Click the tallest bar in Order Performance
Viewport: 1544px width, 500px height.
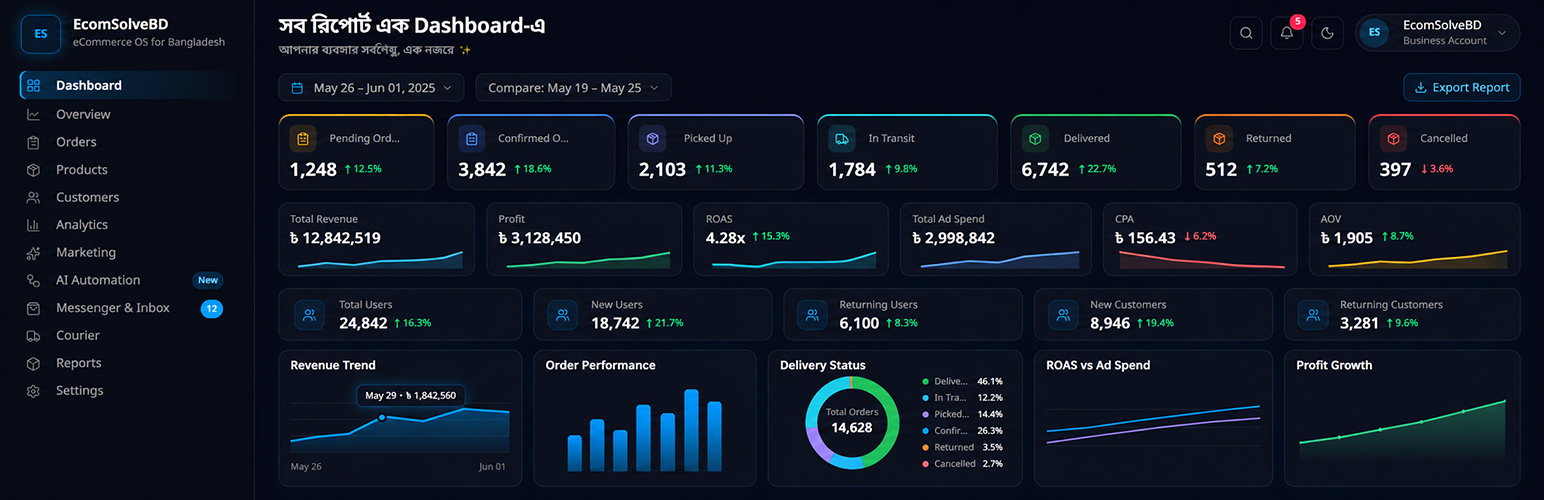[x=691, y=430]
